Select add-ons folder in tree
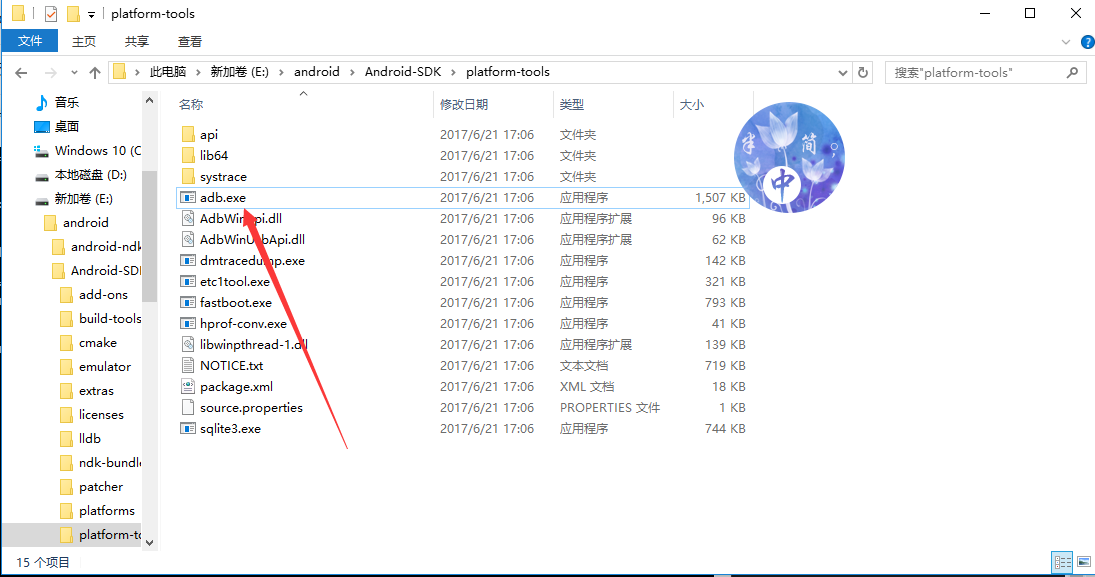This screenshot has height=577, width=1095. 103,295
